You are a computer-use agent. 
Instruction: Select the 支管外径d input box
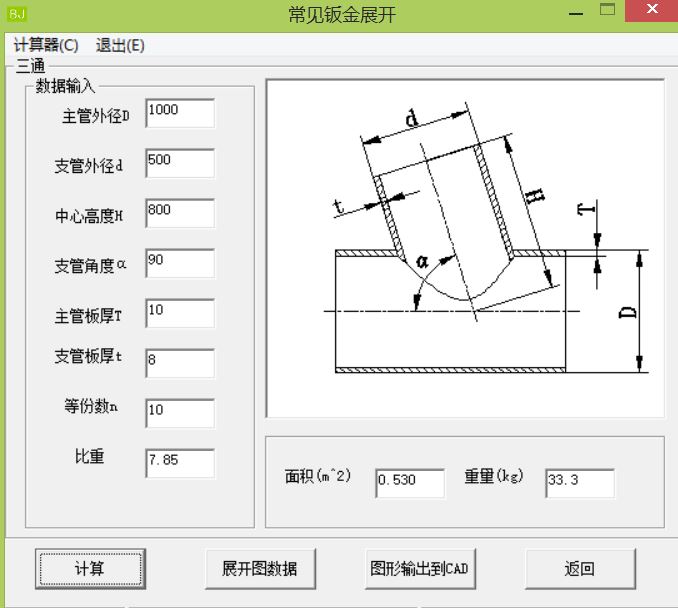180,163
